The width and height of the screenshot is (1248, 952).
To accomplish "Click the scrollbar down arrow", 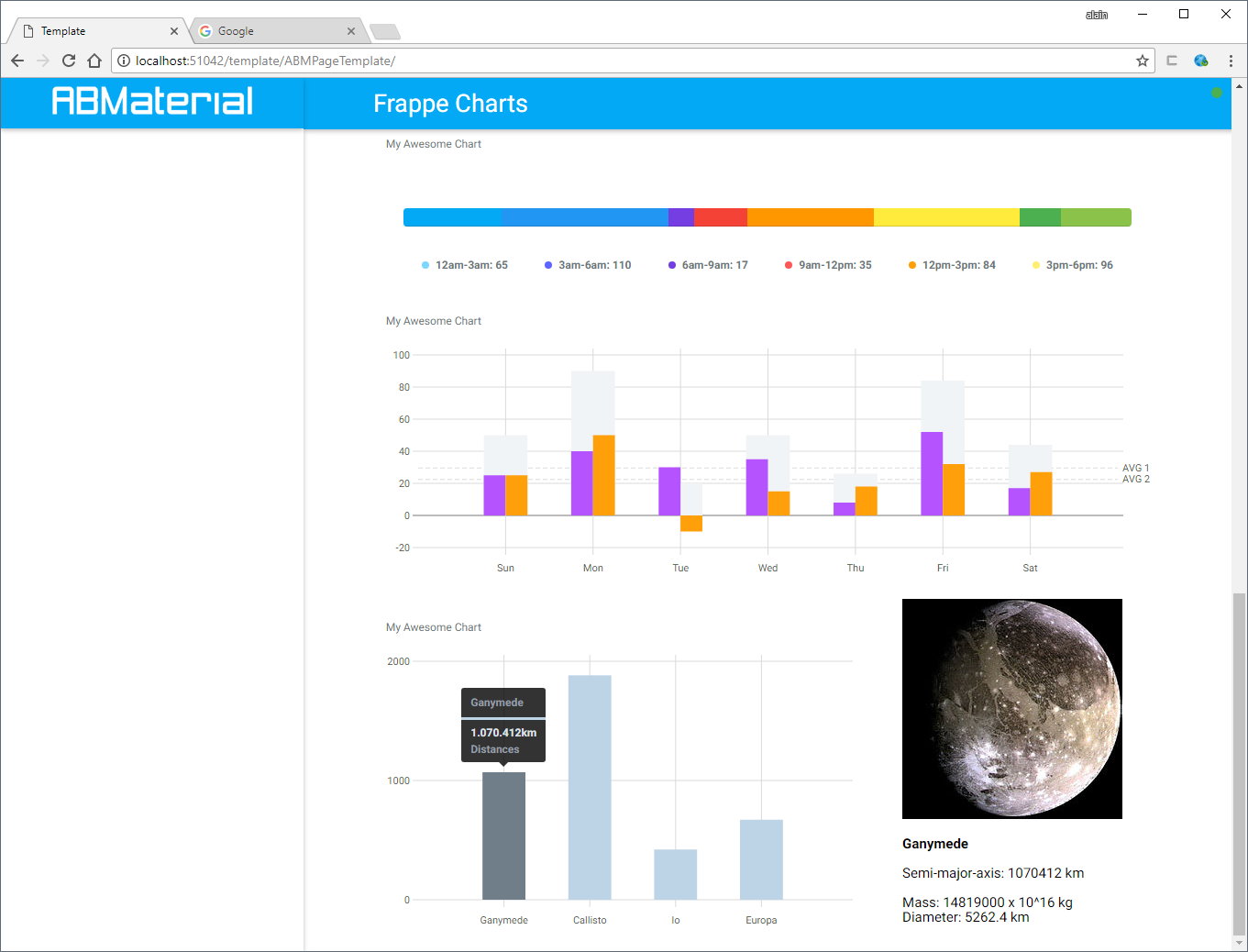I will point(1240,942).
